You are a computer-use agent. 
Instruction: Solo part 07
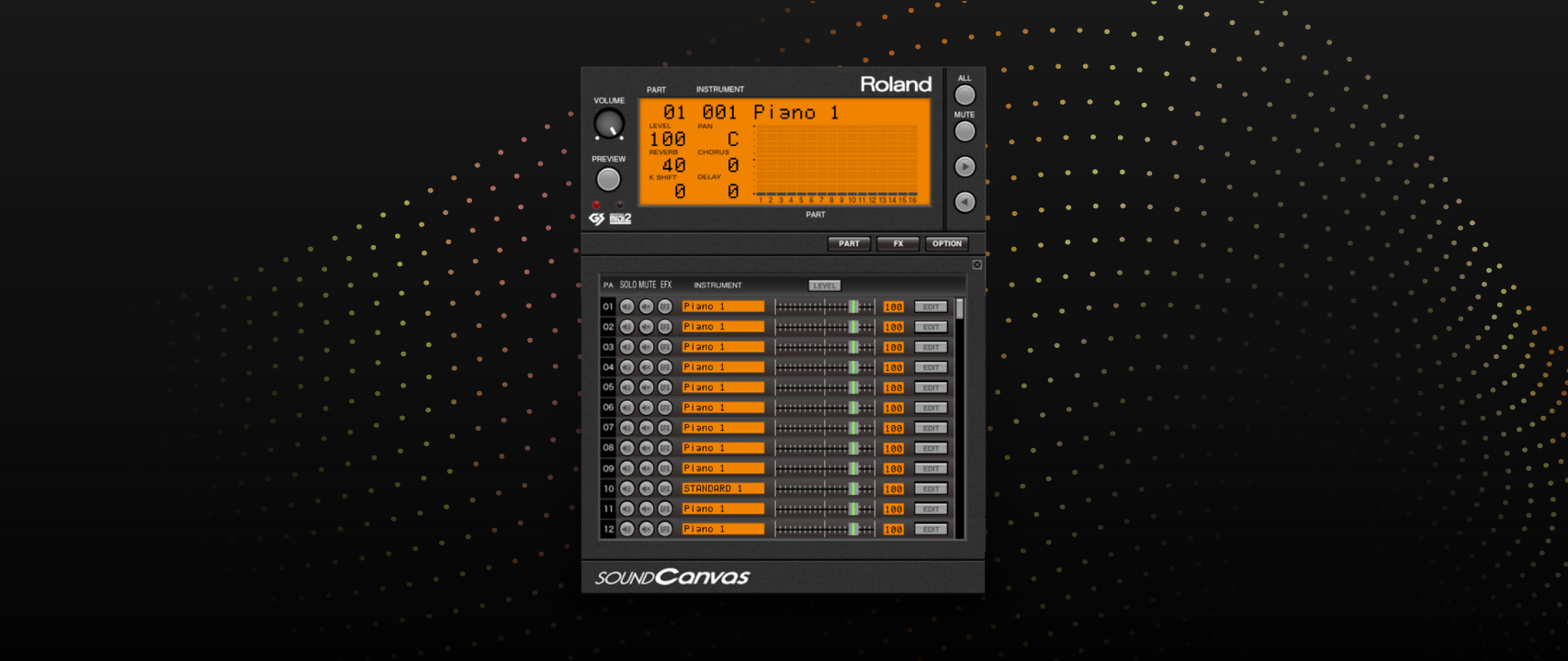(x=627, y=428)
